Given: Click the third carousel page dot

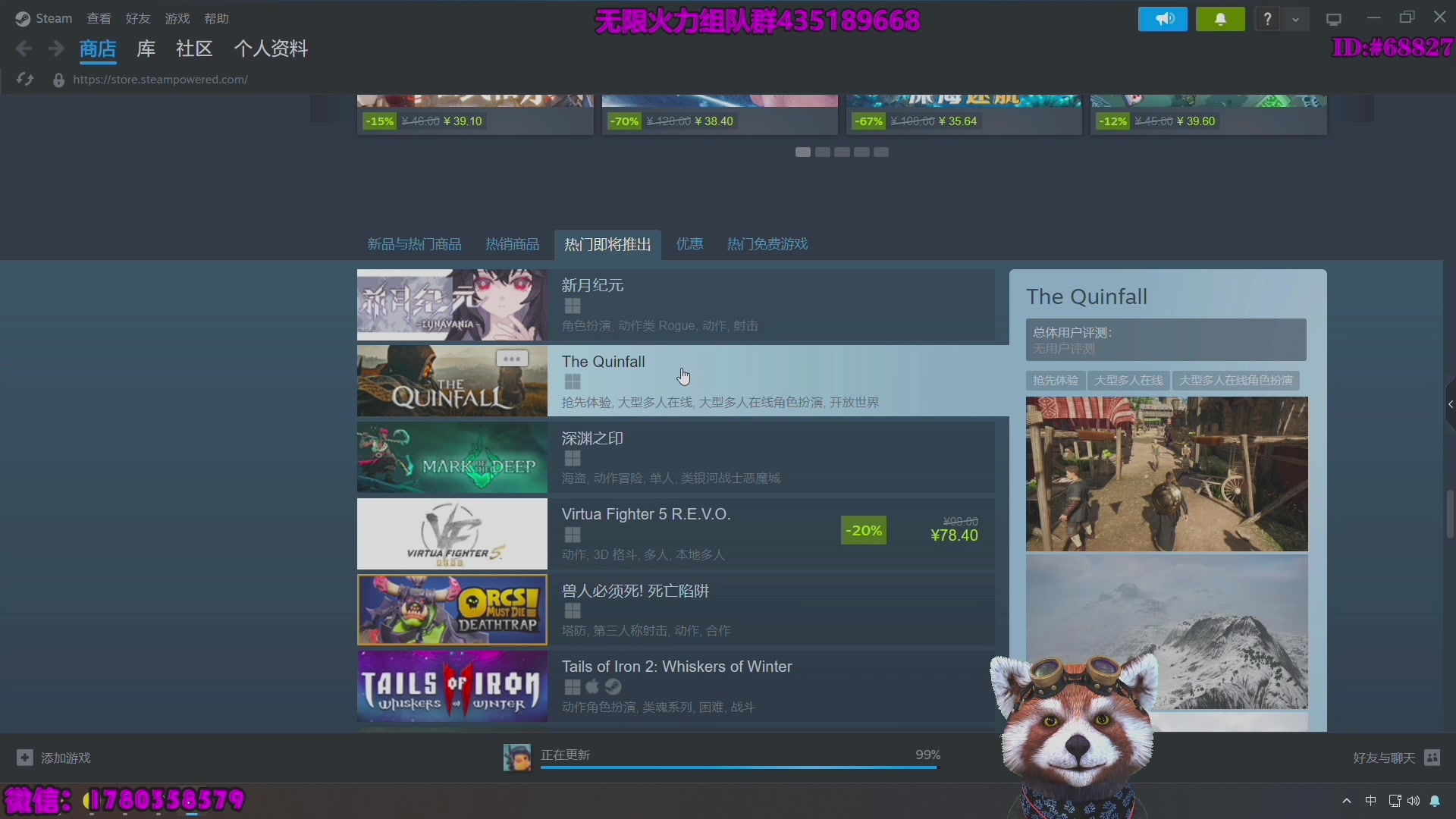Looking at the screenshot, I should click(x=842, y=152).
